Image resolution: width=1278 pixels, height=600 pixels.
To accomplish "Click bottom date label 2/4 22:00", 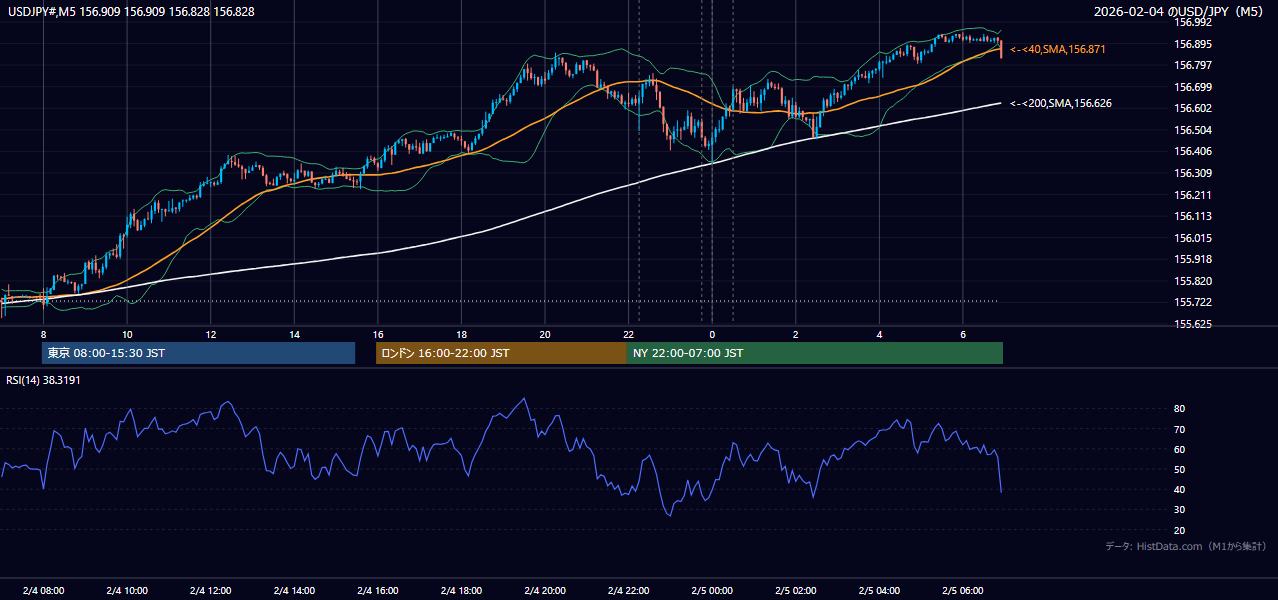I will [628, 590].
